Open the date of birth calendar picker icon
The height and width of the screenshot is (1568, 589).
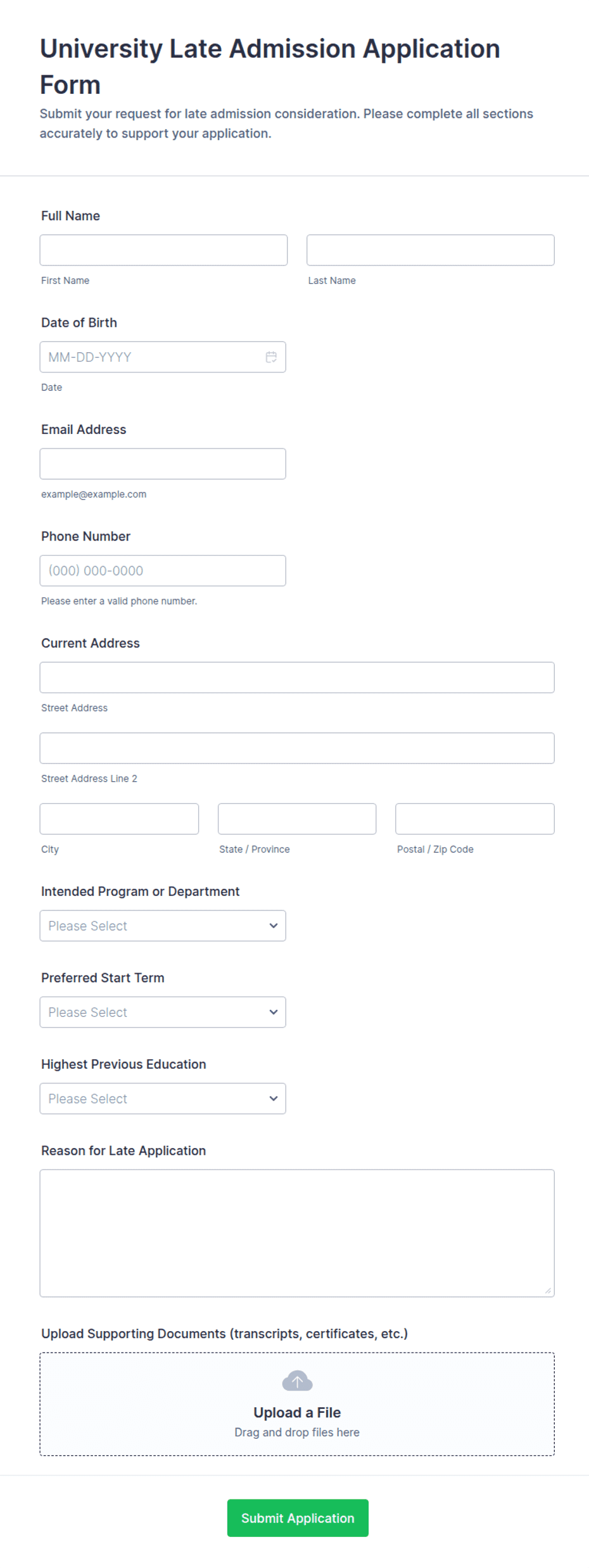pos(271,357)
